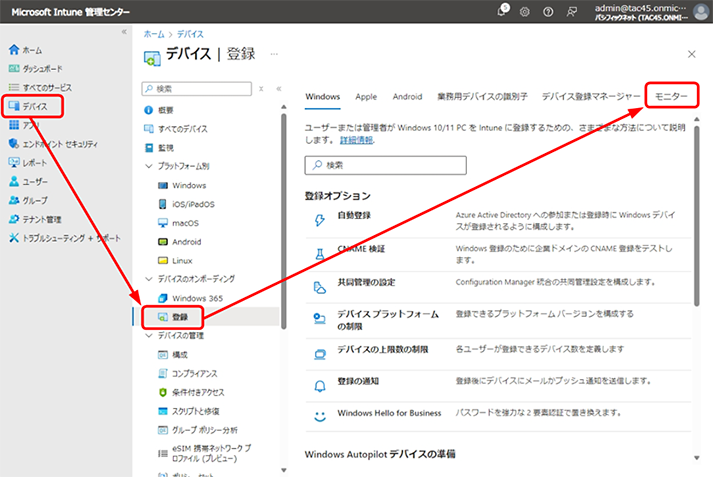Open eSIM 携帯ネットワーク プロファイル item
This screenshot has height=477, width=713.
pos(205,453)
